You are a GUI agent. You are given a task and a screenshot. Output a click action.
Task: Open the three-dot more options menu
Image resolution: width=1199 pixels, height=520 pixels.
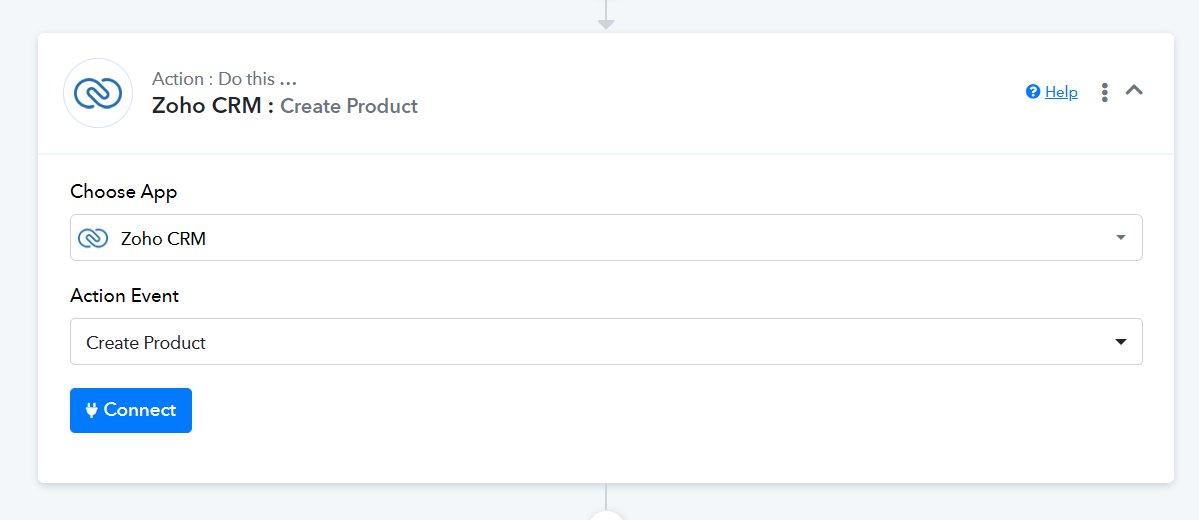click(1104, 92)
